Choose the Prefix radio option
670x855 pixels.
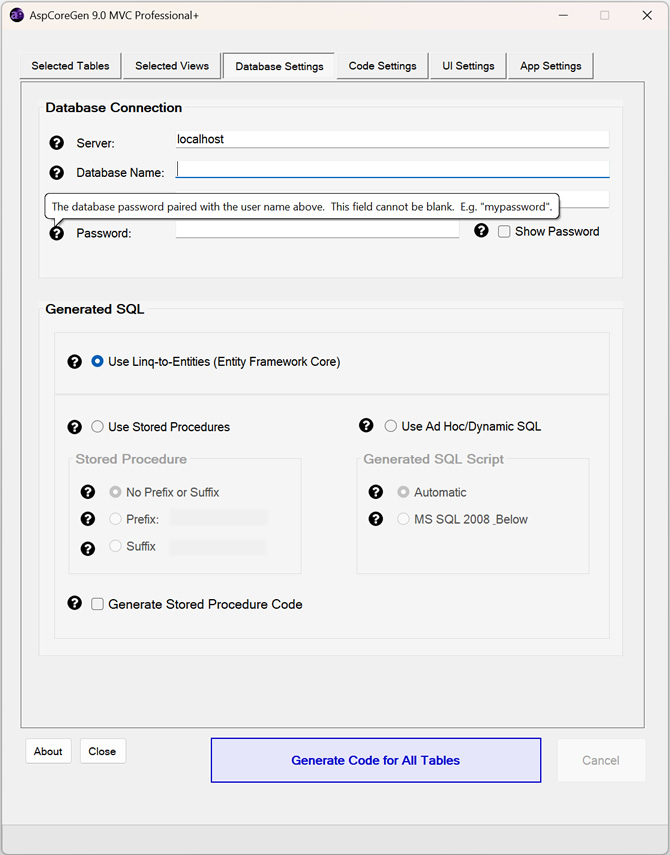point(115,519)
